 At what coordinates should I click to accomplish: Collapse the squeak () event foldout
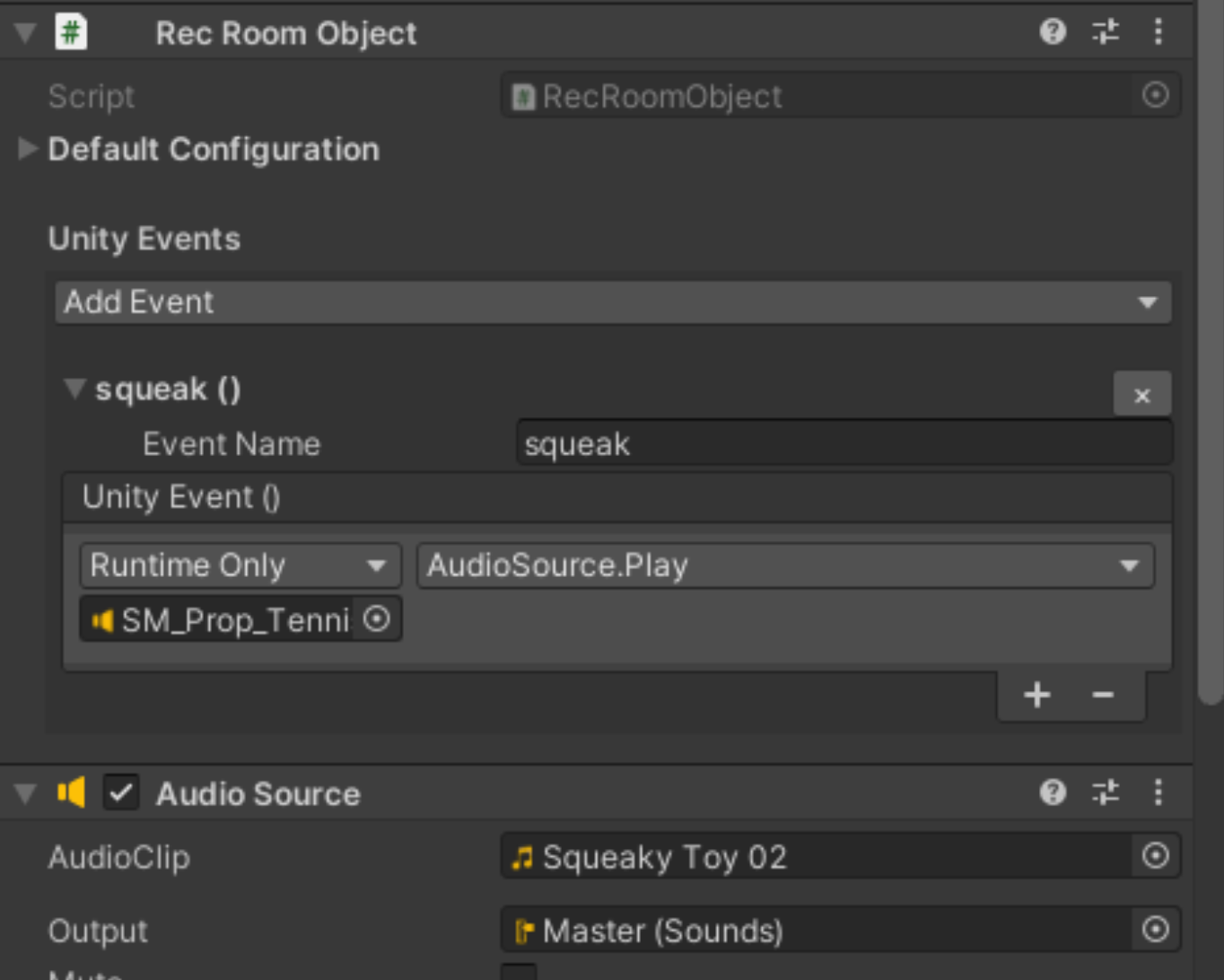click(74, 389)
